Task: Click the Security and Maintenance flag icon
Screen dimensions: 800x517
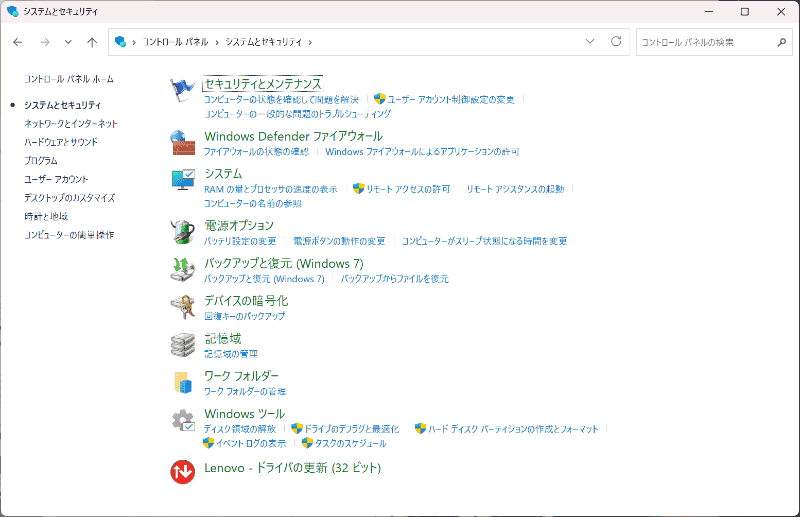Action: click(182, 91)
